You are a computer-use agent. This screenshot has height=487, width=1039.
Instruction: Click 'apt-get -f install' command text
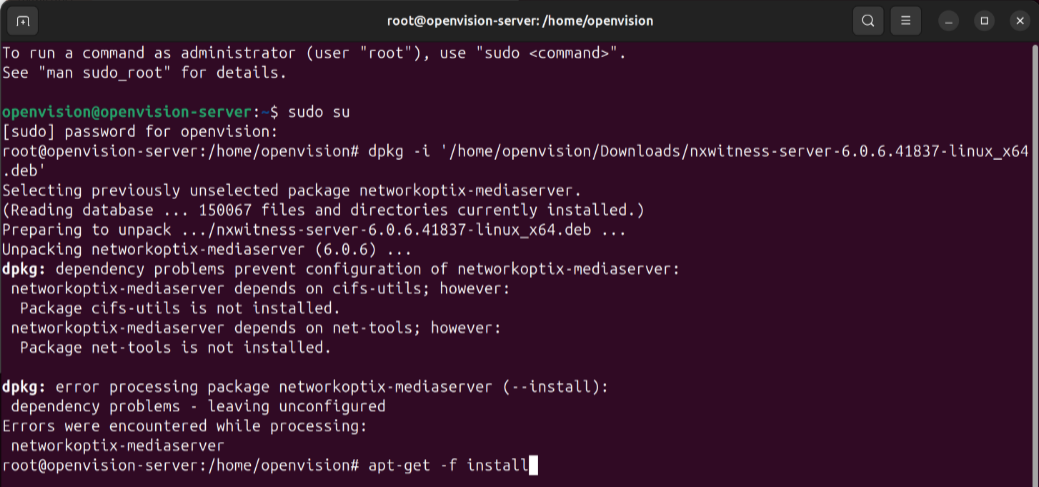pos(448,465)
